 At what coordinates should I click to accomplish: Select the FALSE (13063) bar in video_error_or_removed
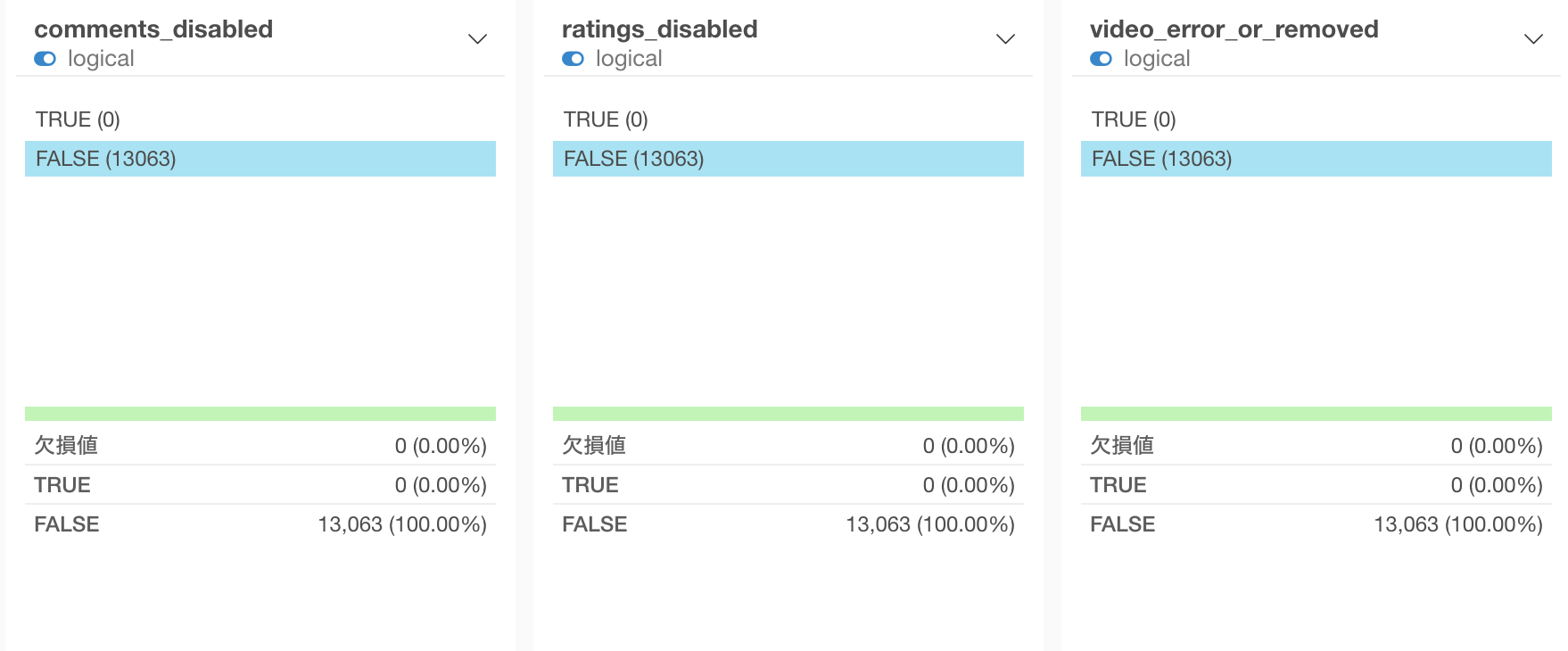click(x=1316, y=159)
